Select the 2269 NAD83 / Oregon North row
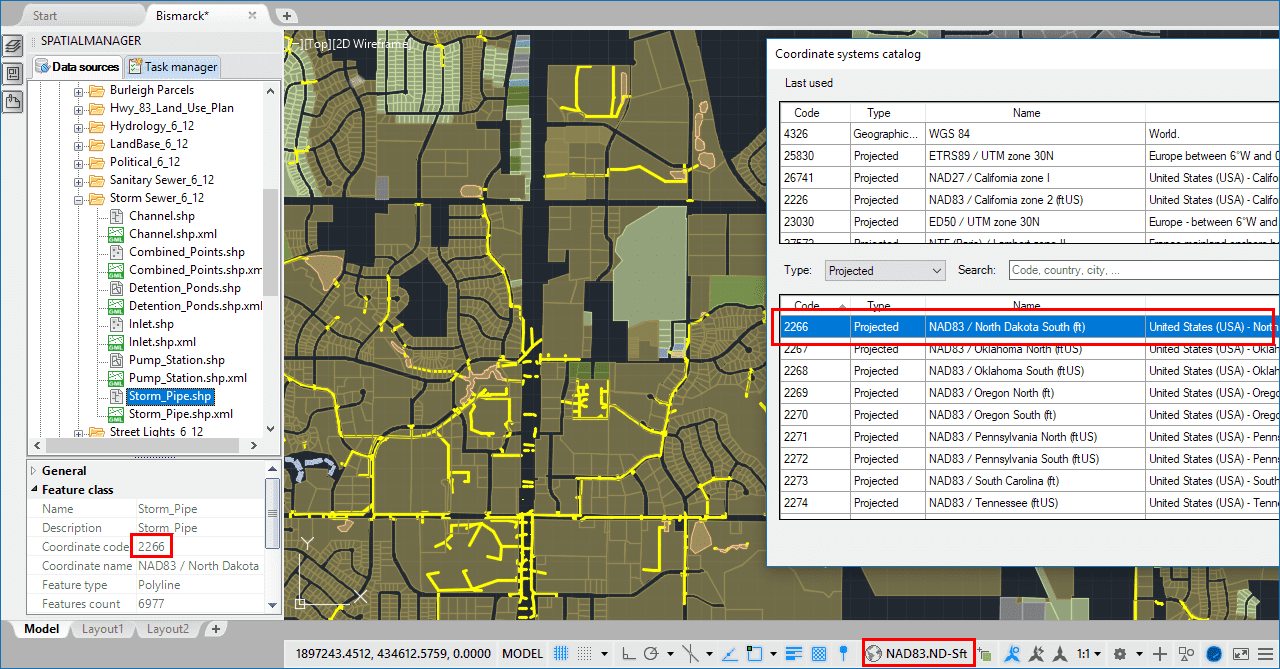The height and width of the screenshot is (669, 1280). pos(1029,393)
